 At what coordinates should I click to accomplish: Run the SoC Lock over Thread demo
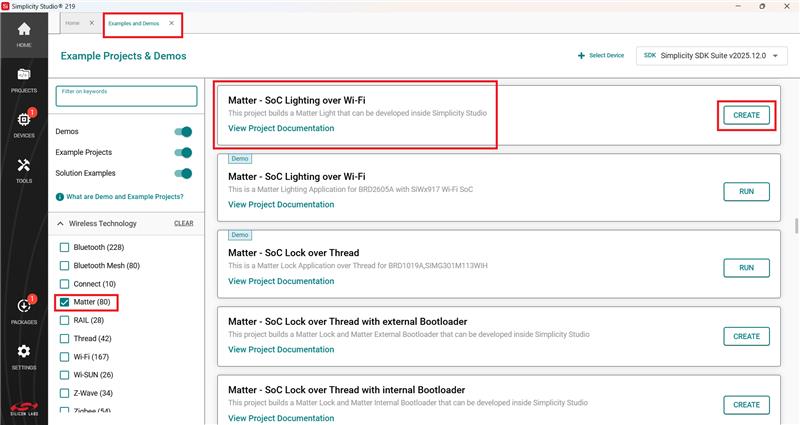click(x=746, y=268)
